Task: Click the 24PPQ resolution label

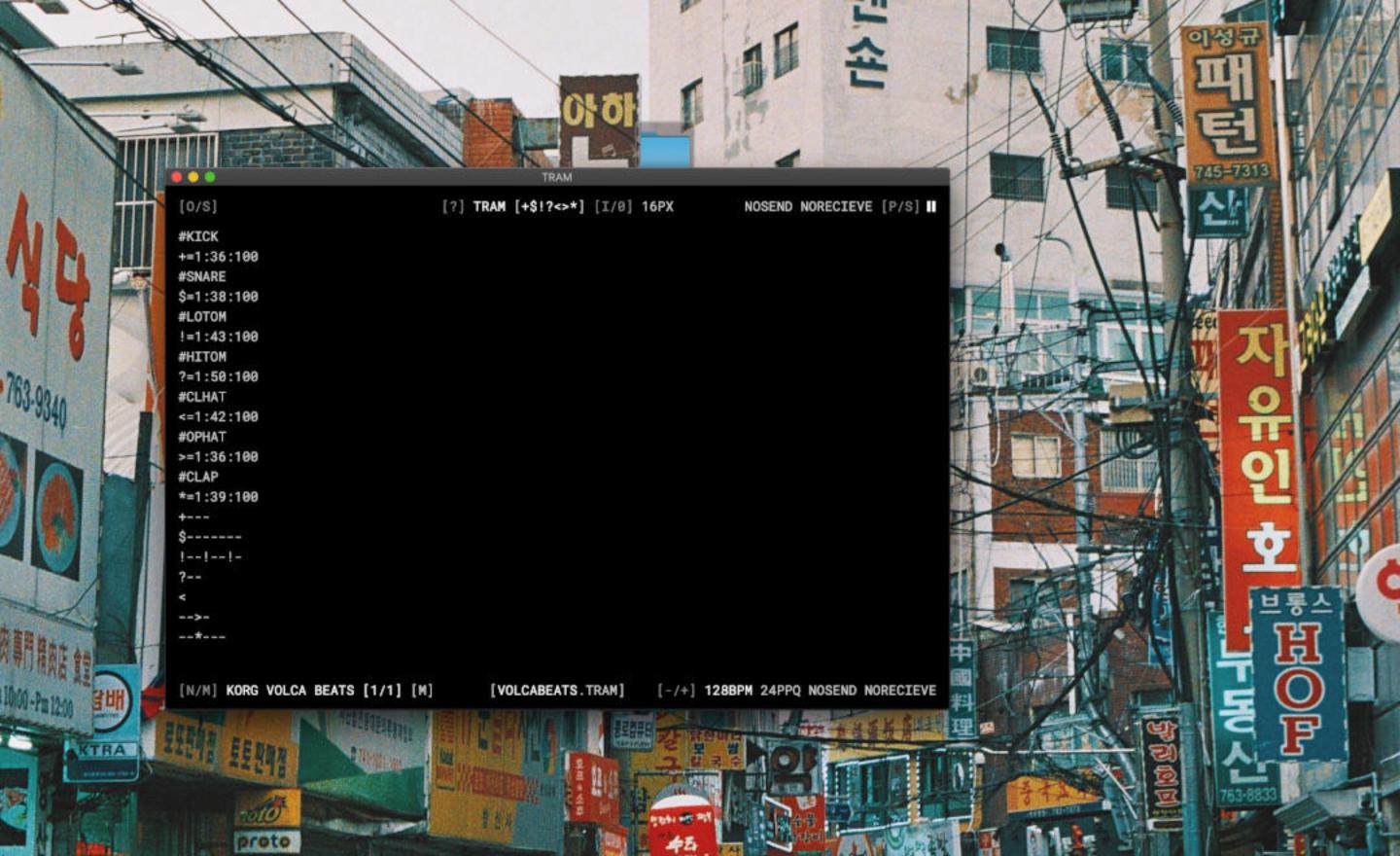Action: [780, 691]
